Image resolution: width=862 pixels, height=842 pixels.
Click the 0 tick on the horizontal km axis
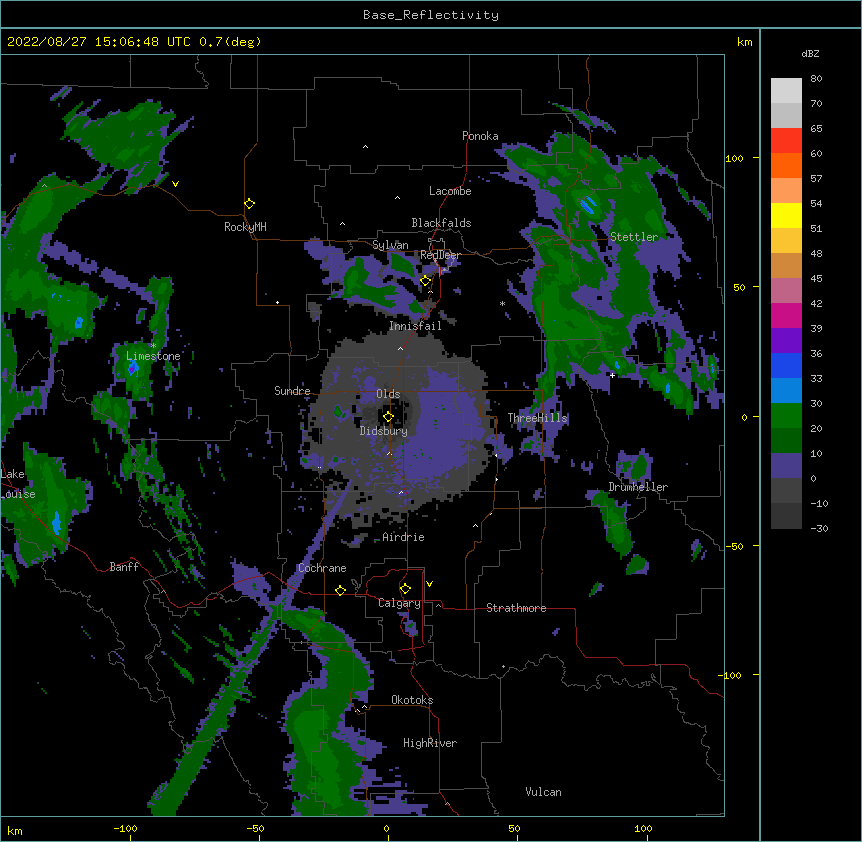coord(386,828)
